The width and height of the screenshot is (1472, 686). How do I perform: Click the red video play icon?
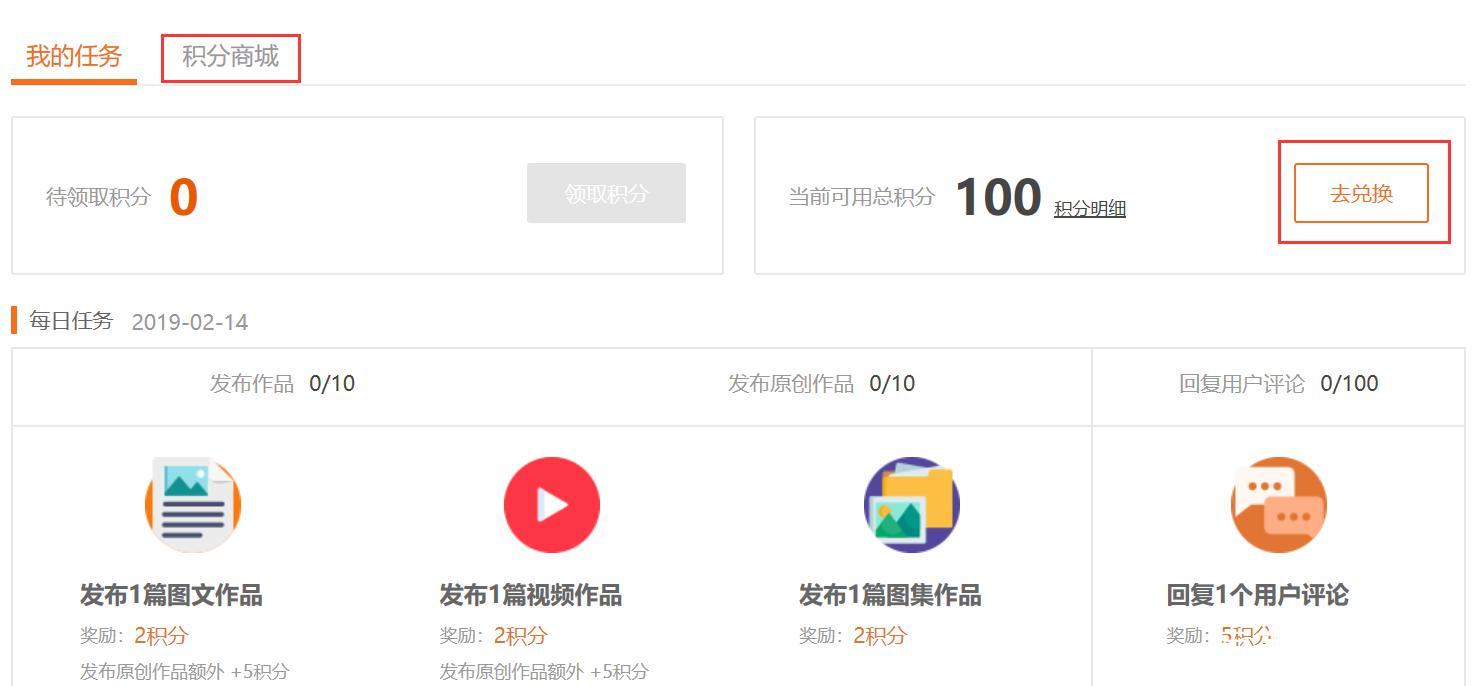(x=550, y=504)
